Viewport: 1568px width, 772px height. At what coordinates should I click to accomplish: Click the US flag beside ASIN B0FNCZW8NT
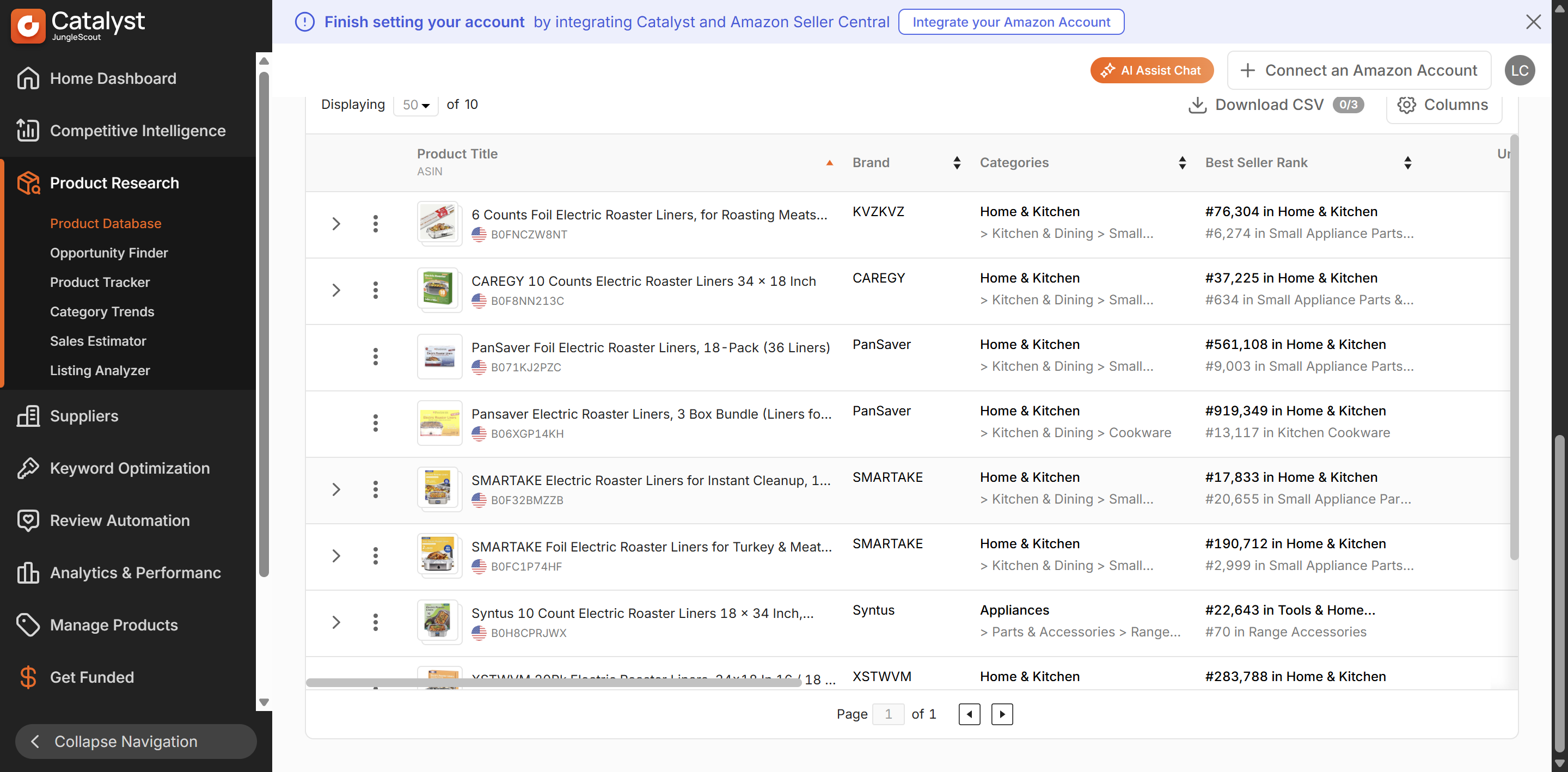coord(479,235)
